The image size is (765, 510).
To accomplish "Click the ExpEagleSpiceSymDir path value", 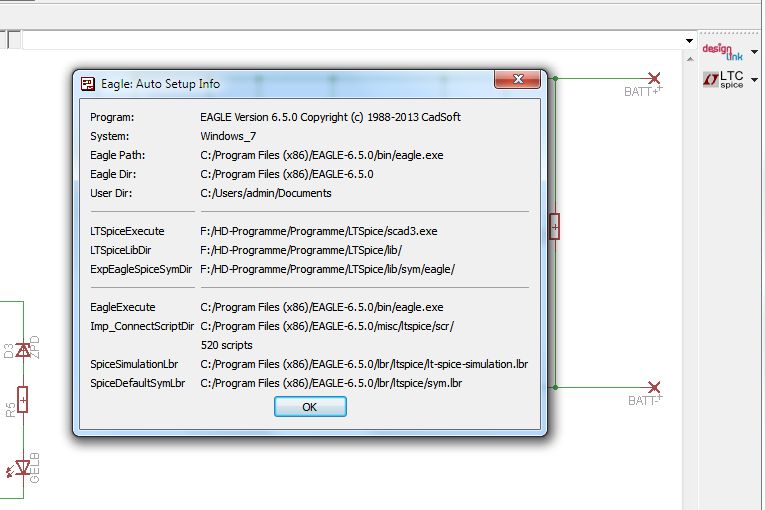I will pyautogui.click(x=327, y=269).
